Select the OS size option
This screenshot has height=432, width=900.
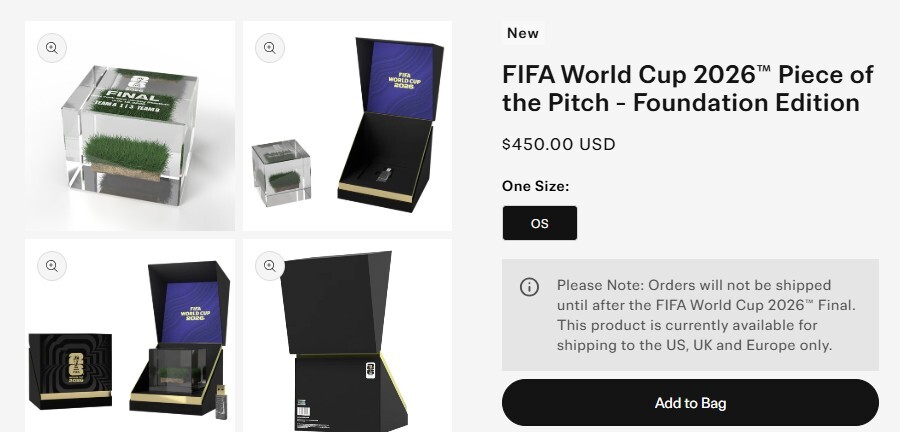[x=540, y=223]
